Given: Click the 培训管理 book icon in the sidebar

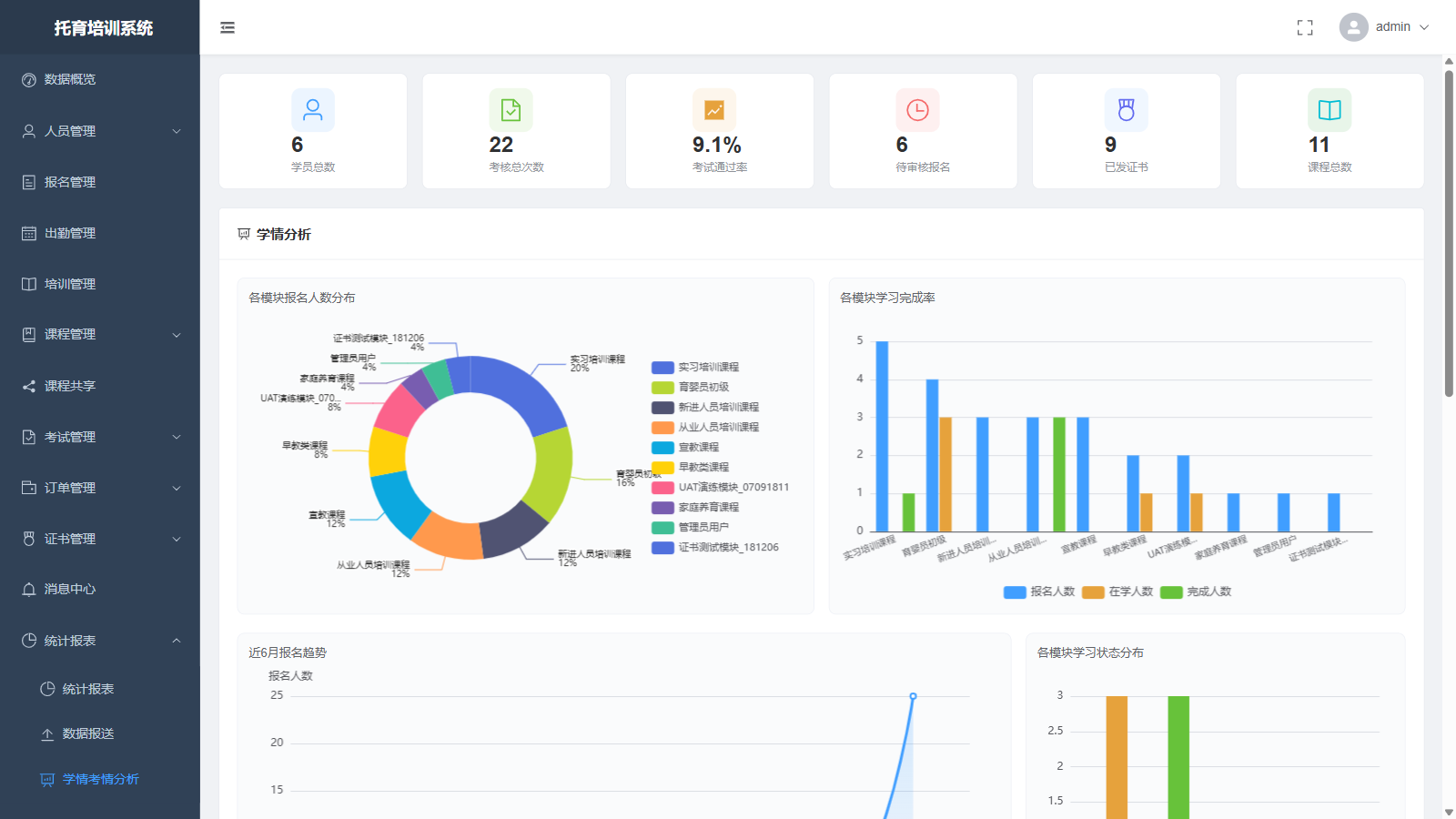Looking at the screenshot, I should tap(29, 284).
